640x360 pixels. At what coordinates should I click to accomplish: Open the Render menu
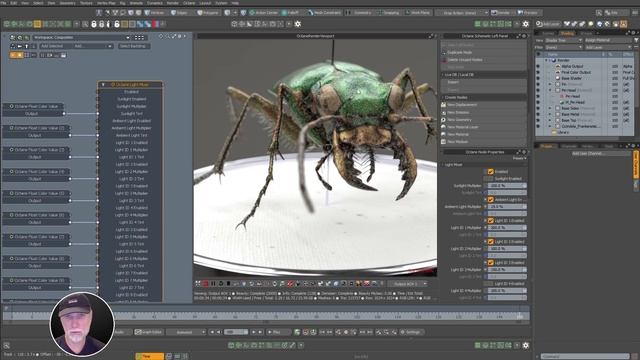(172, 3)
